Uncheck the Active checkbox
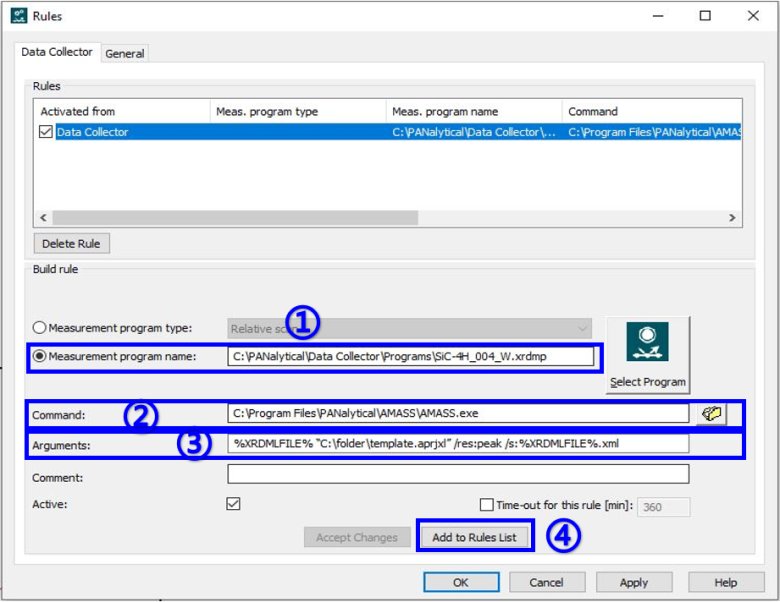This screenshot has width=780, height=602. [x=233, y=504]
